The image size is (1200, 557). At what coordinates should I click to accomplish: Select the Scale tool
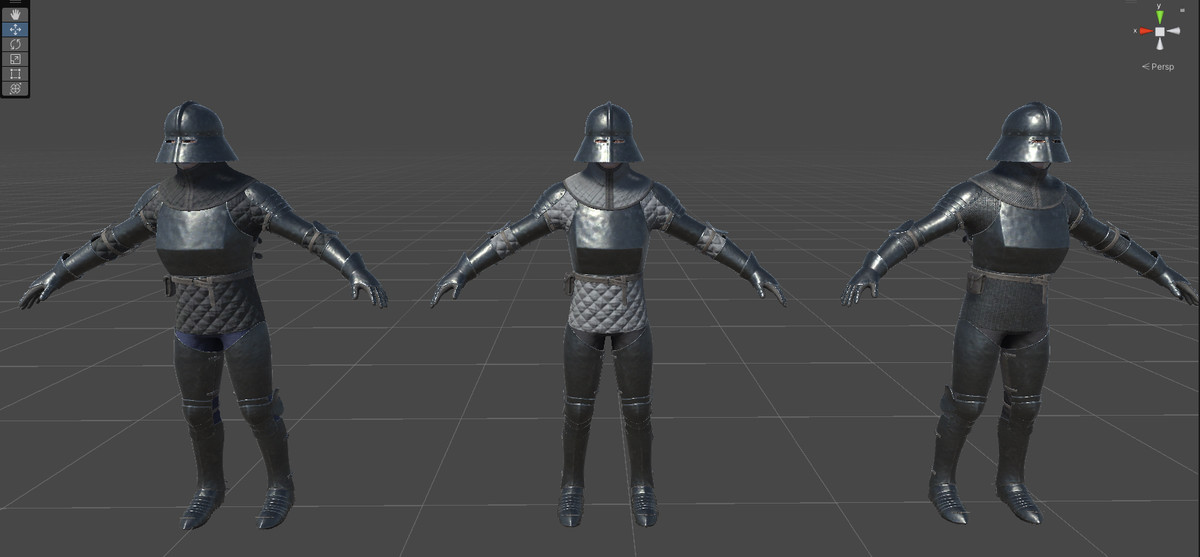(15, 59)
